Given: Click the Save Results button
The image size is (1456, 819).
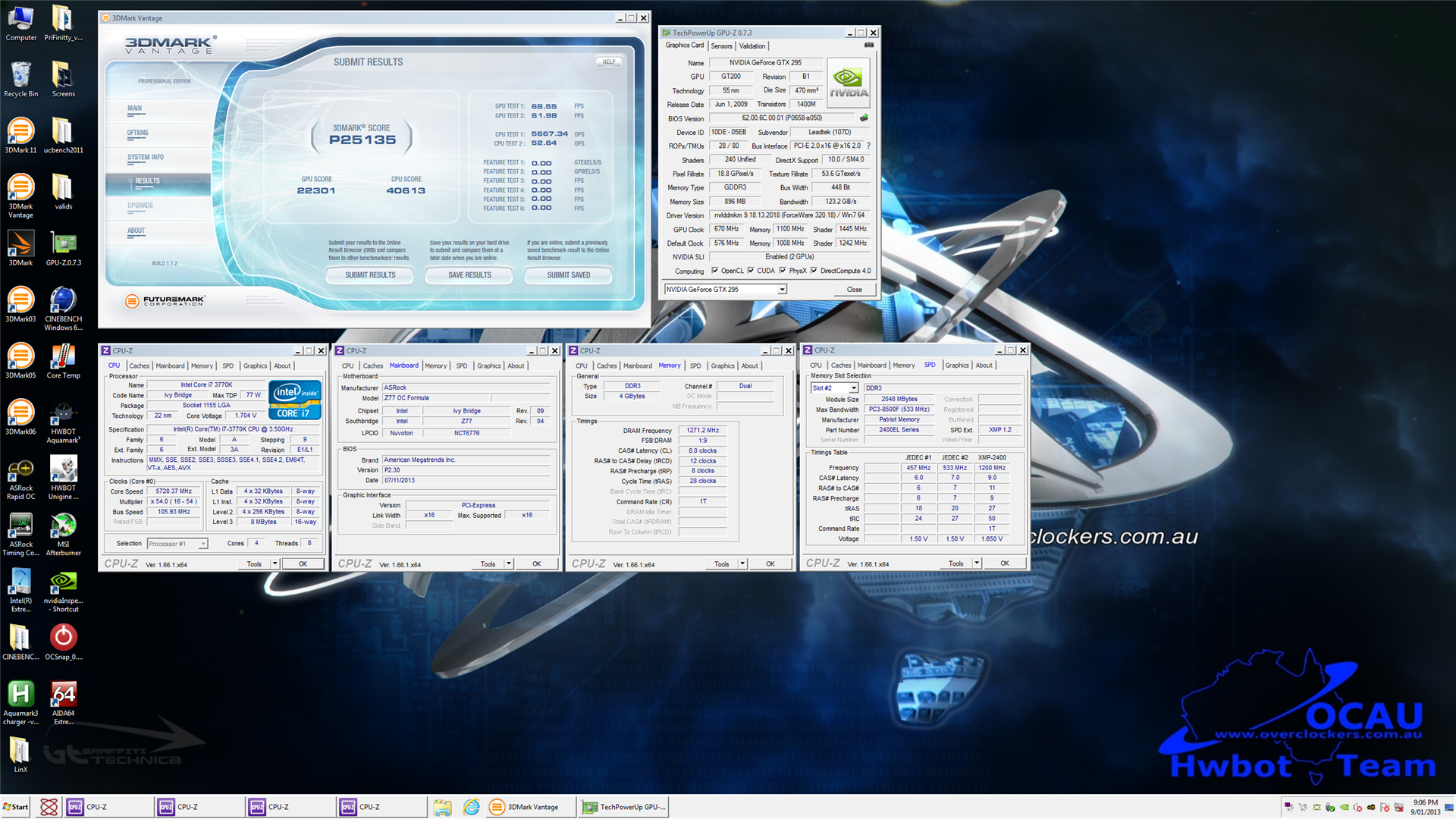Looking at the screenshot, I should tap(469, 275).
